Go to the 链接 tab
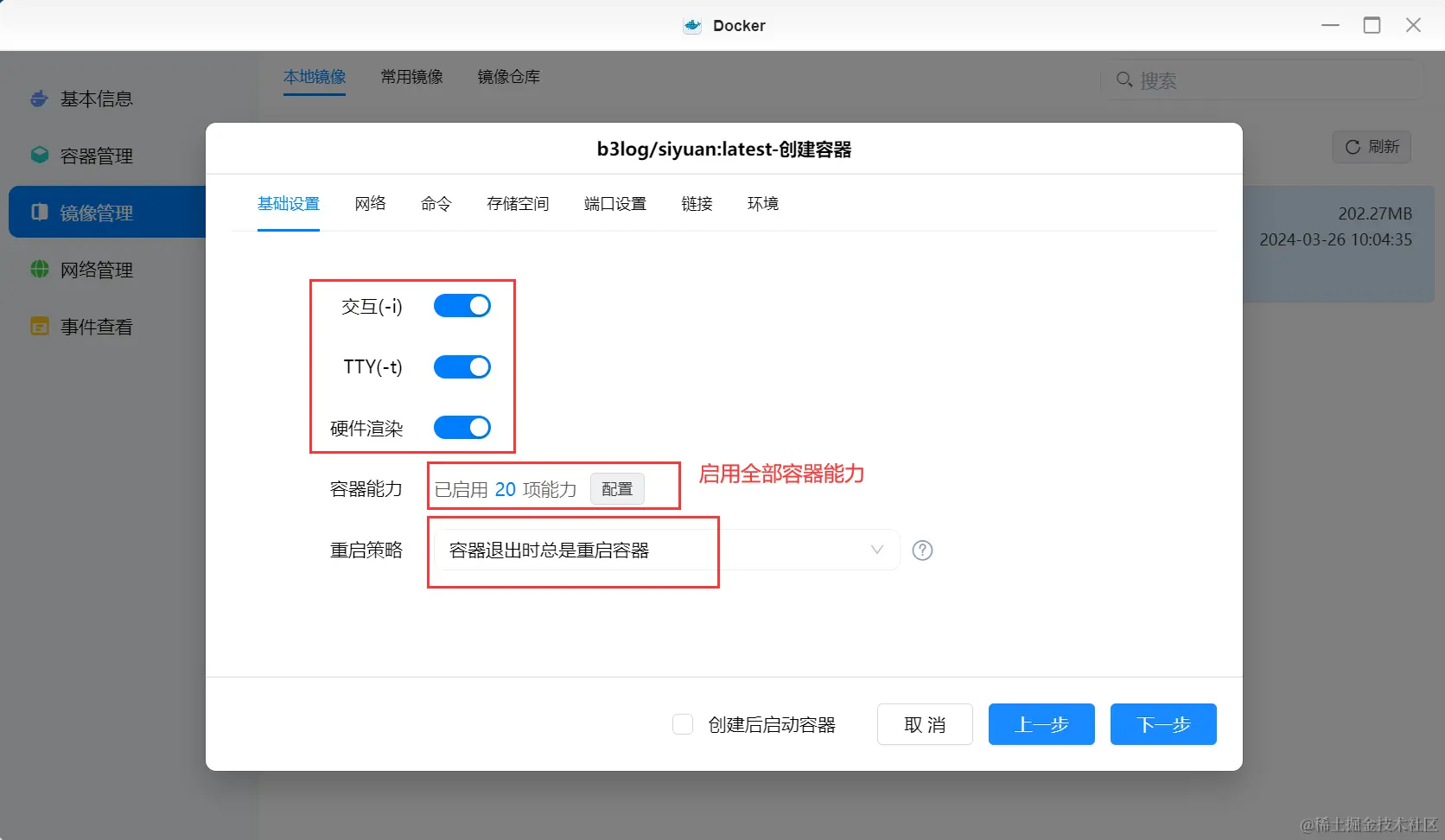 click(x=697, y=204)
